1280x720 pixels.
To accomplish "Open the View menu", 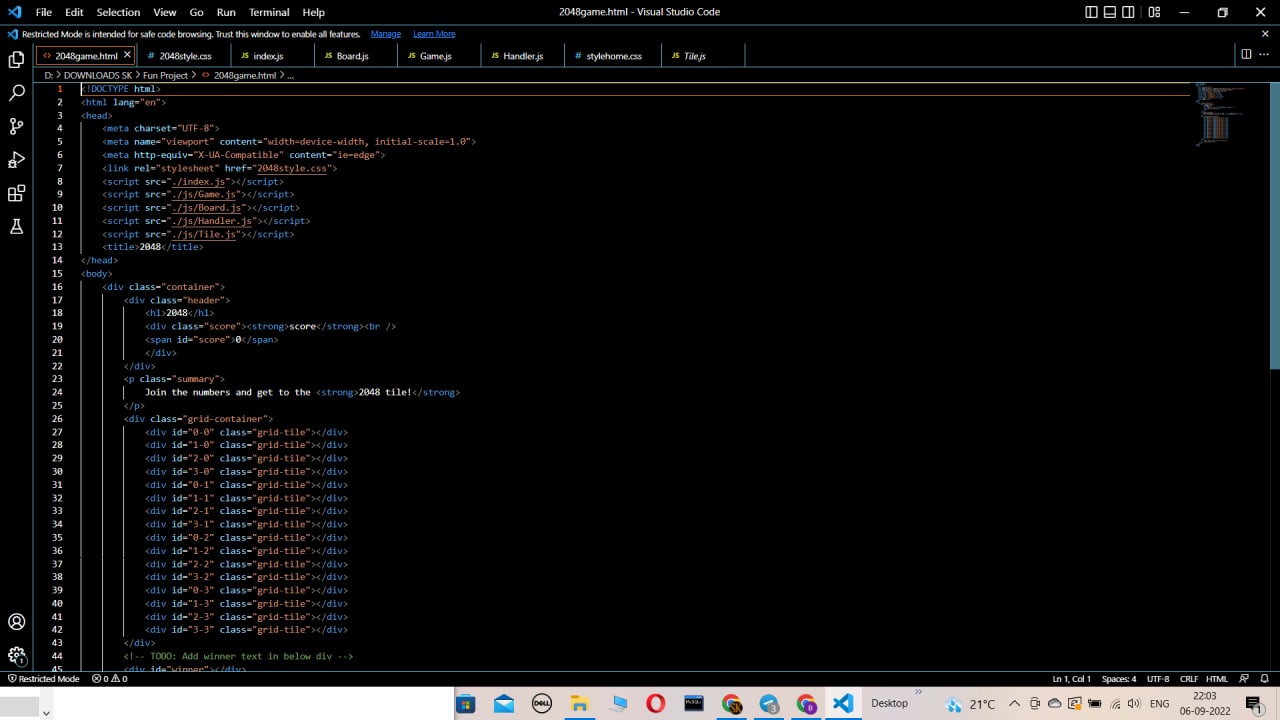I will point(165,12).
